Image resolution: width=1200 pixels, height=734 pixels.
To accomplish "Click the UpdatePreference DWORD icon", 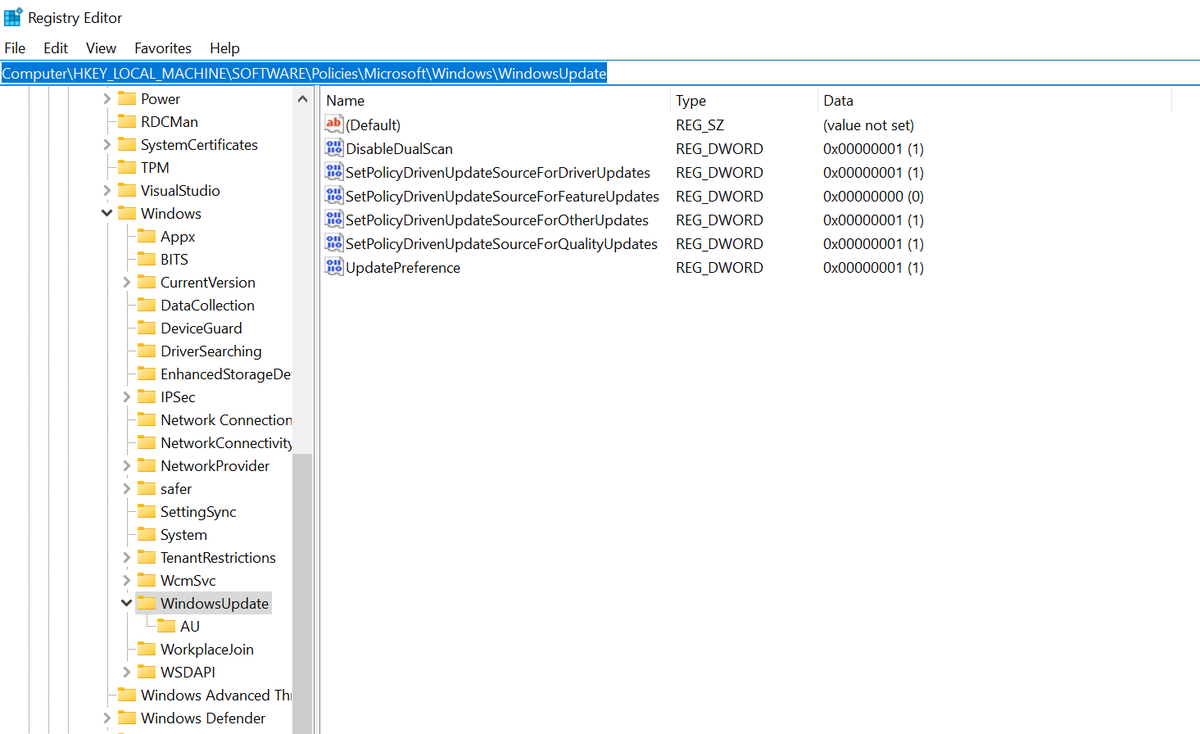I will (x=334, y=268).
